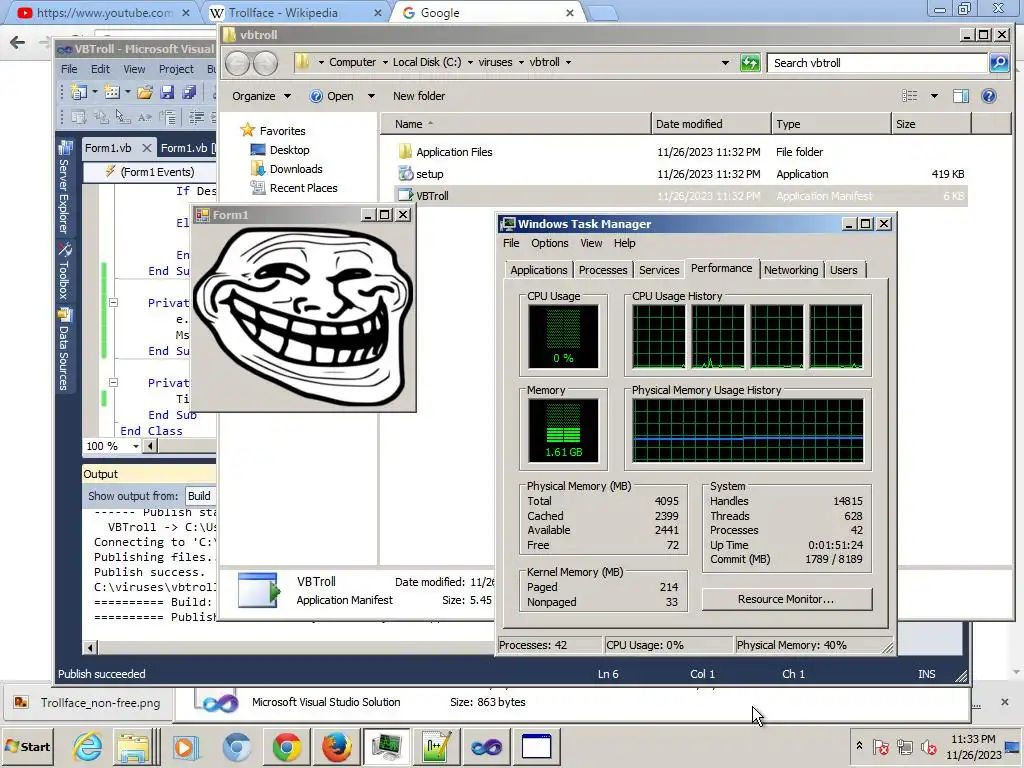The image size is (1024, 768).
Task: Open the editor zoom 100 % dropdown
Action: tap(136, 446)
